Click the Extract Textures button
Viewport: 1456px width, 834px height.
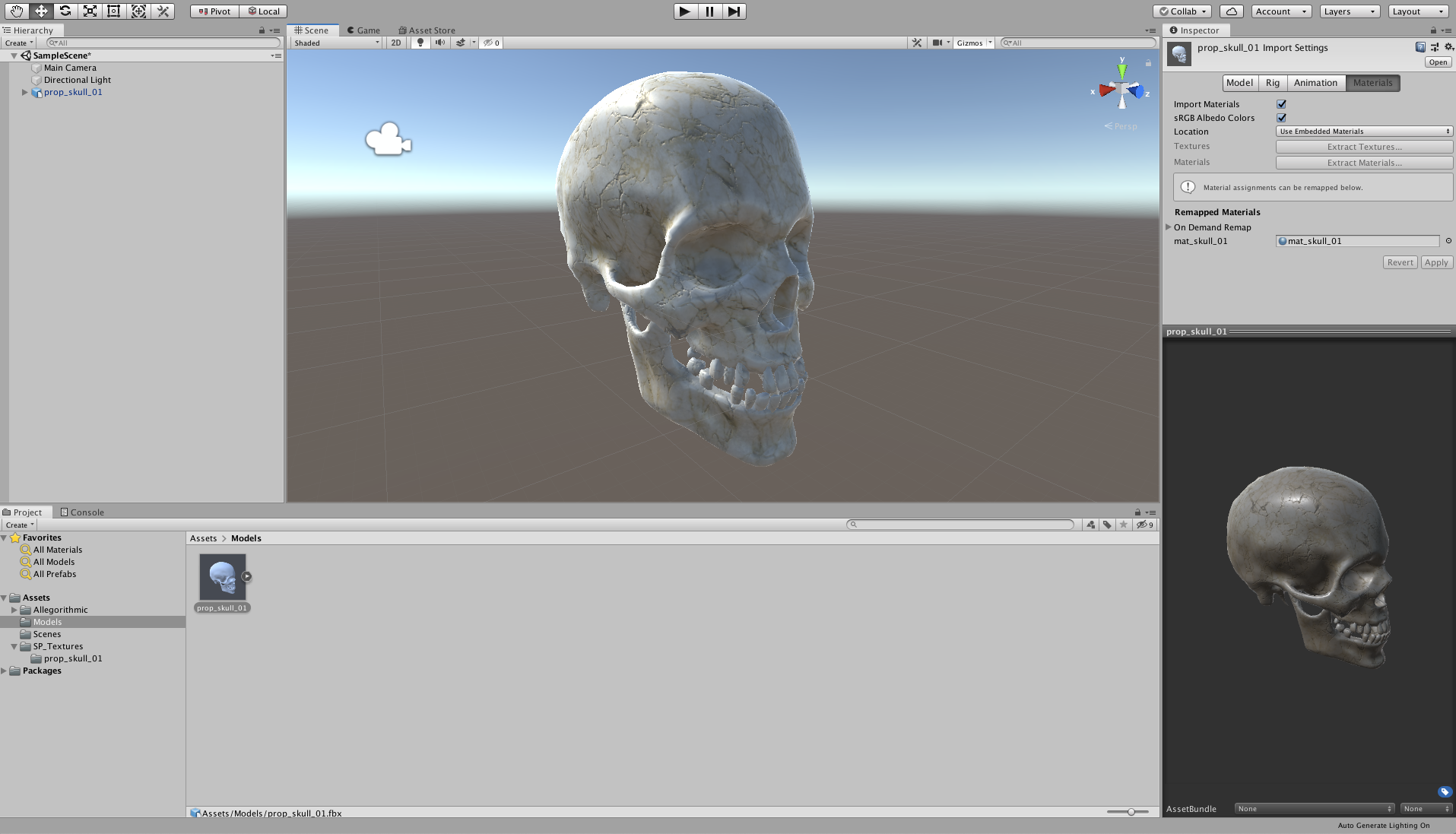click(x=1364, y=147)
